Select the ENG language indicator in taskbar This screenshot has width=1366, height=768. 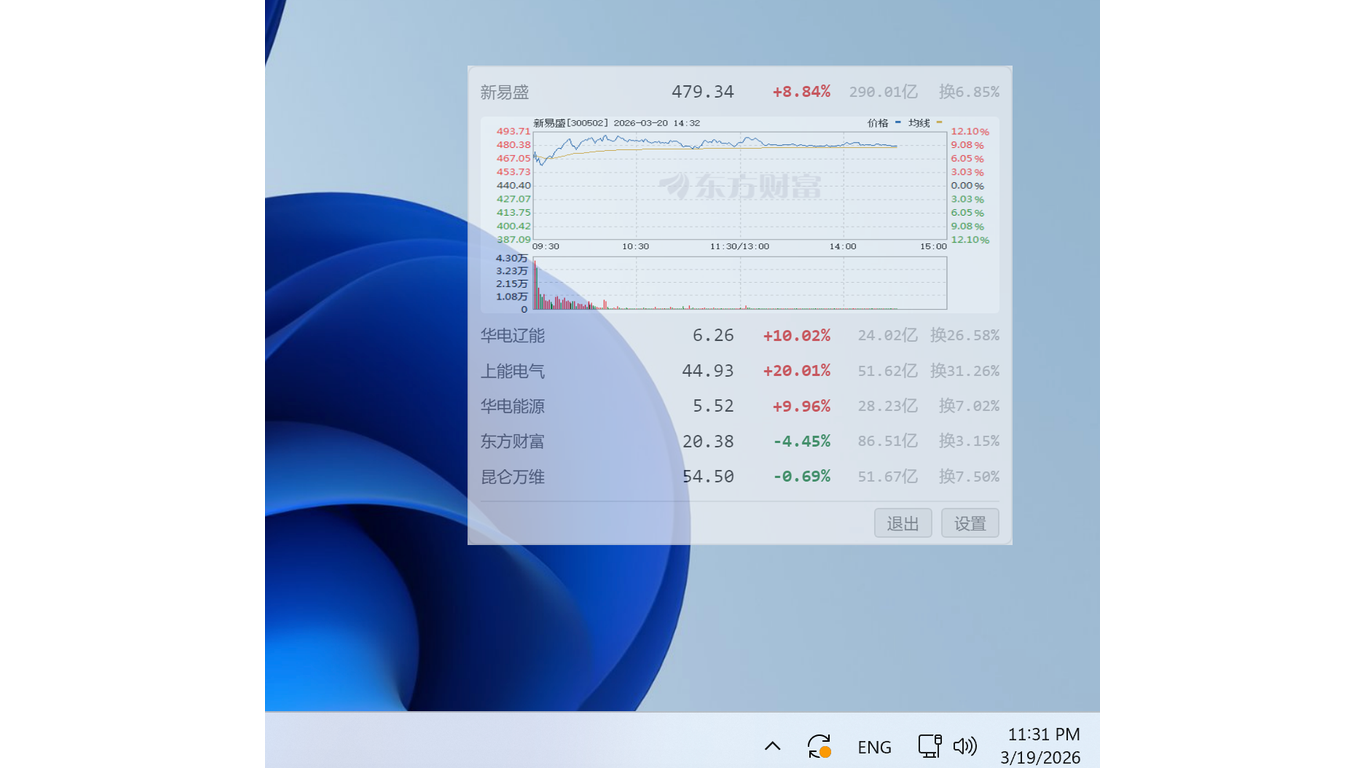(874, 746)
